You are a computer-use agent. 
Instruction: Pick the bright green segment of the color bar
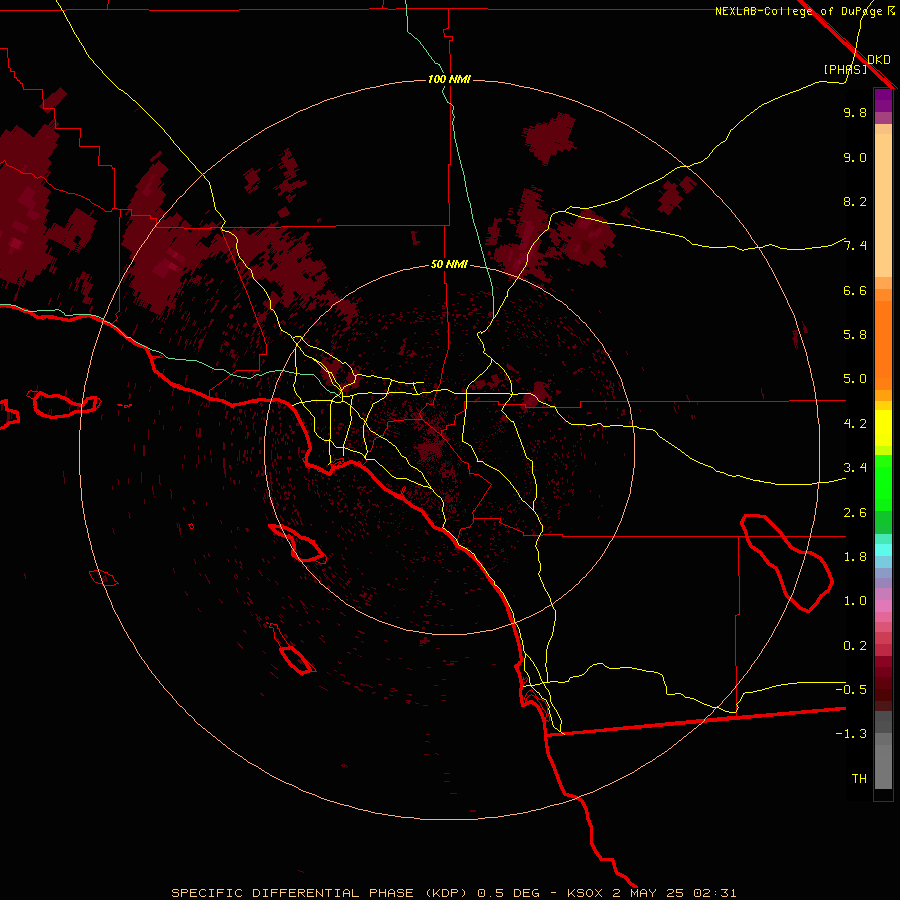(x=883, y=483)
